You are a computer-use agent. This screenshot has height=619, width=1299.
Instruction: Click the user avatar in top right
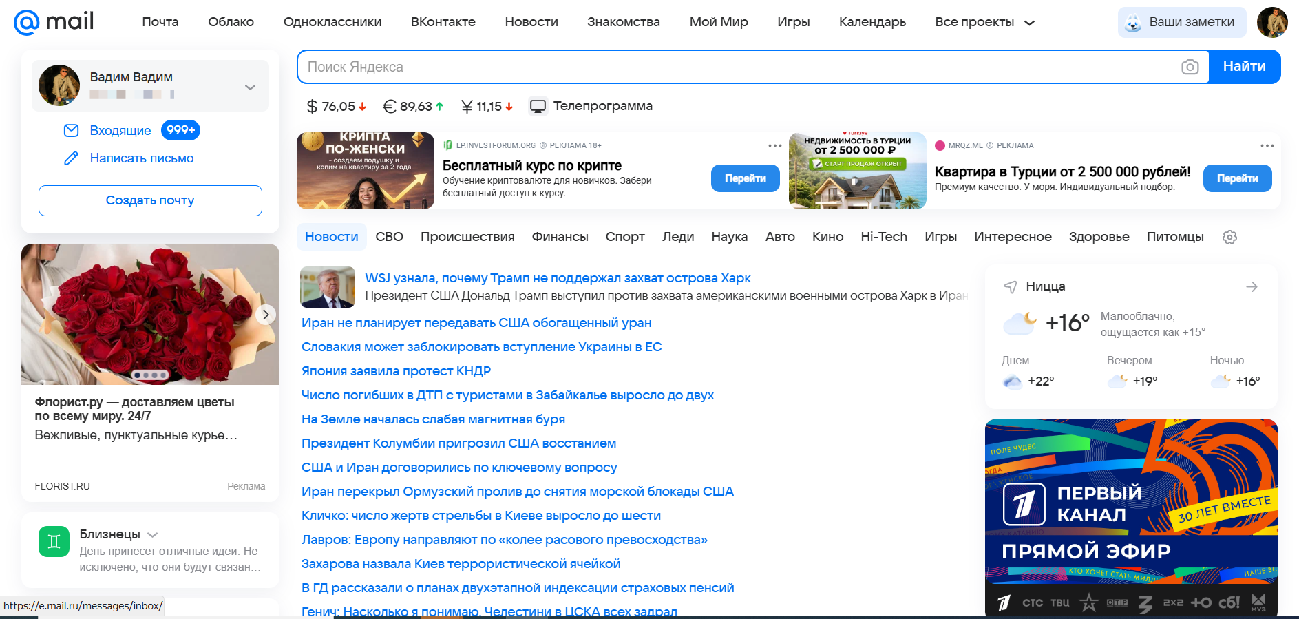click(1272, 22)
